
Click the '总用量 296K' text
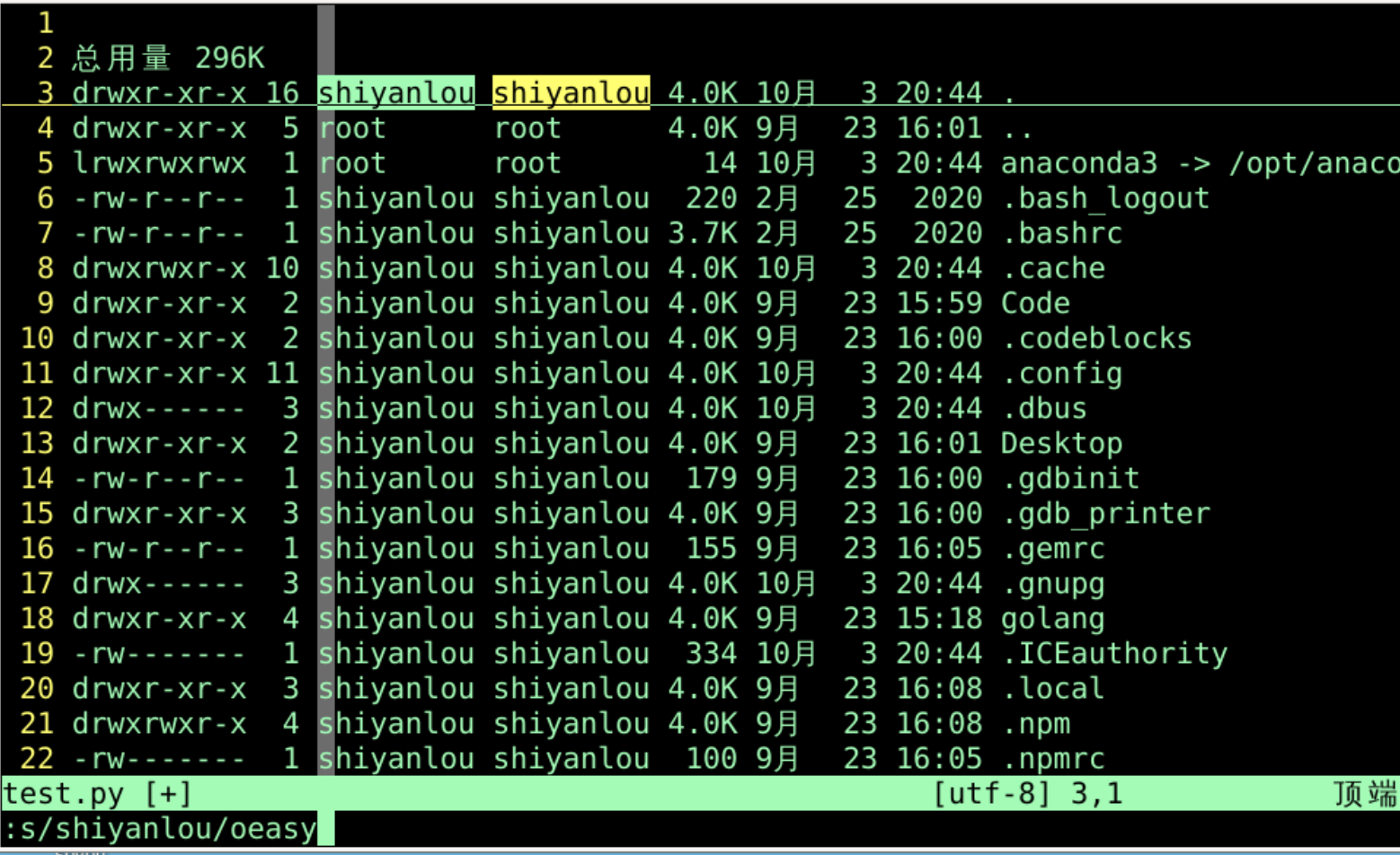(168, 58)
